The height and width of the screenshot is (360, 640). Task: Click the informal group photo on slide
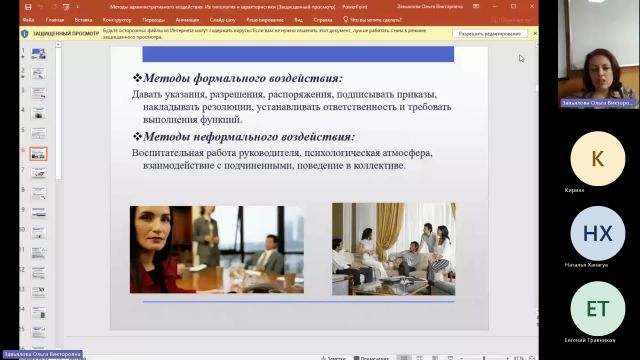(x=394, y=249)
